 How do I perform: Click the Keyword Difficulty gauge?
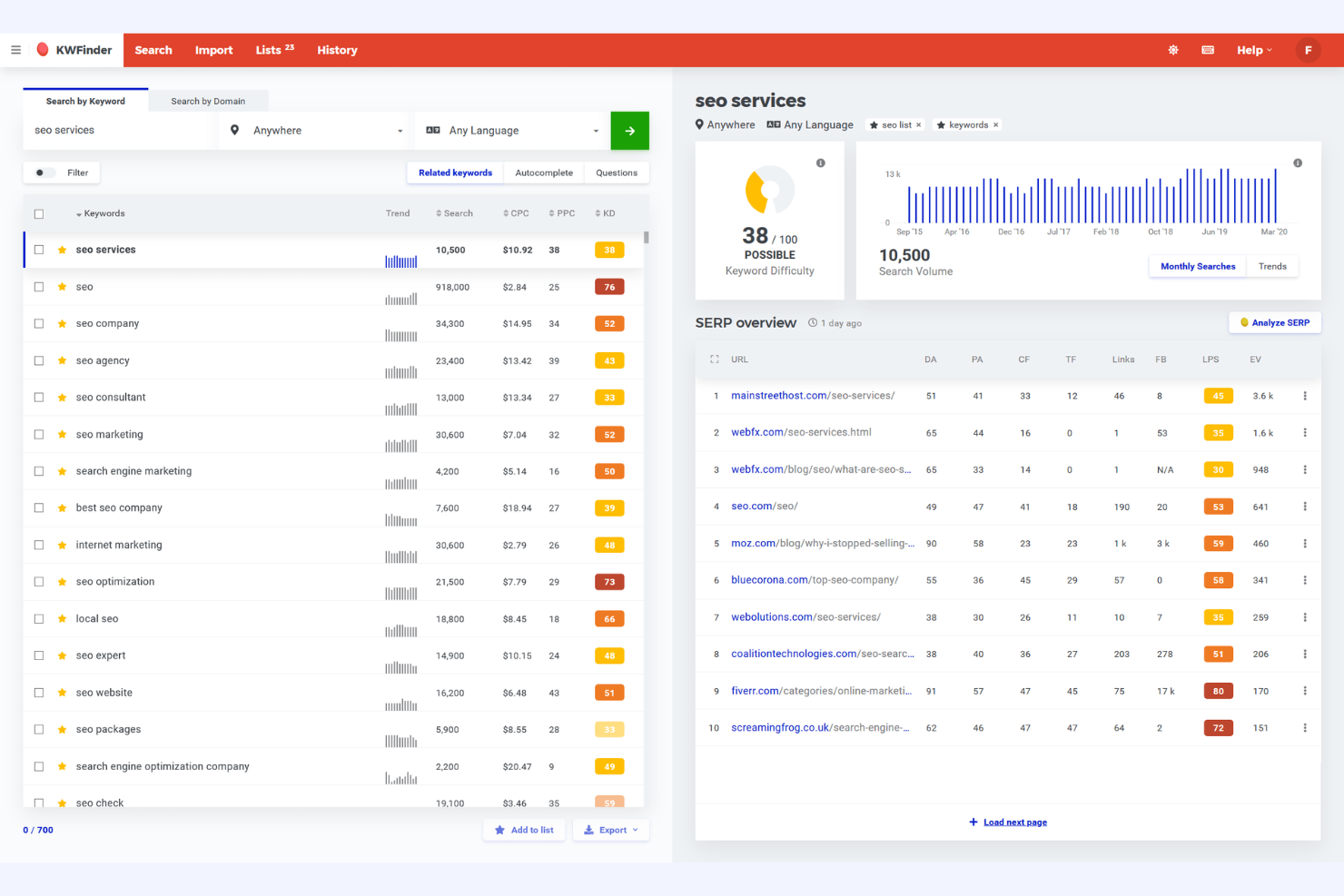769,190
